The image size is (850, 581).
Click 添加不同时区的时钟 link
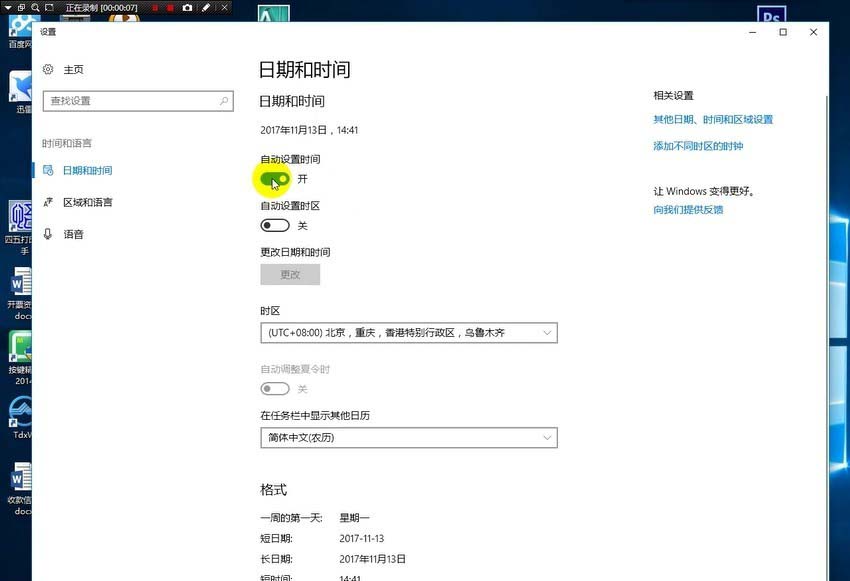point(698,146)
